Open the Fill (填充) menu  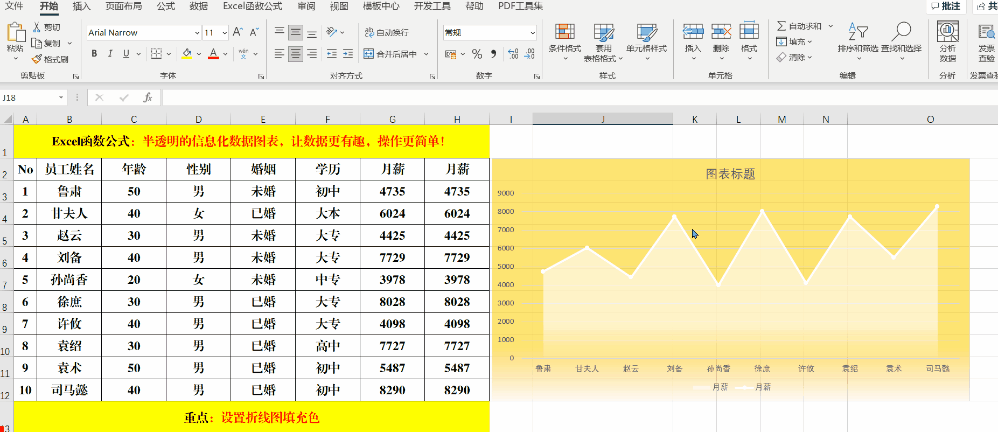794,41
